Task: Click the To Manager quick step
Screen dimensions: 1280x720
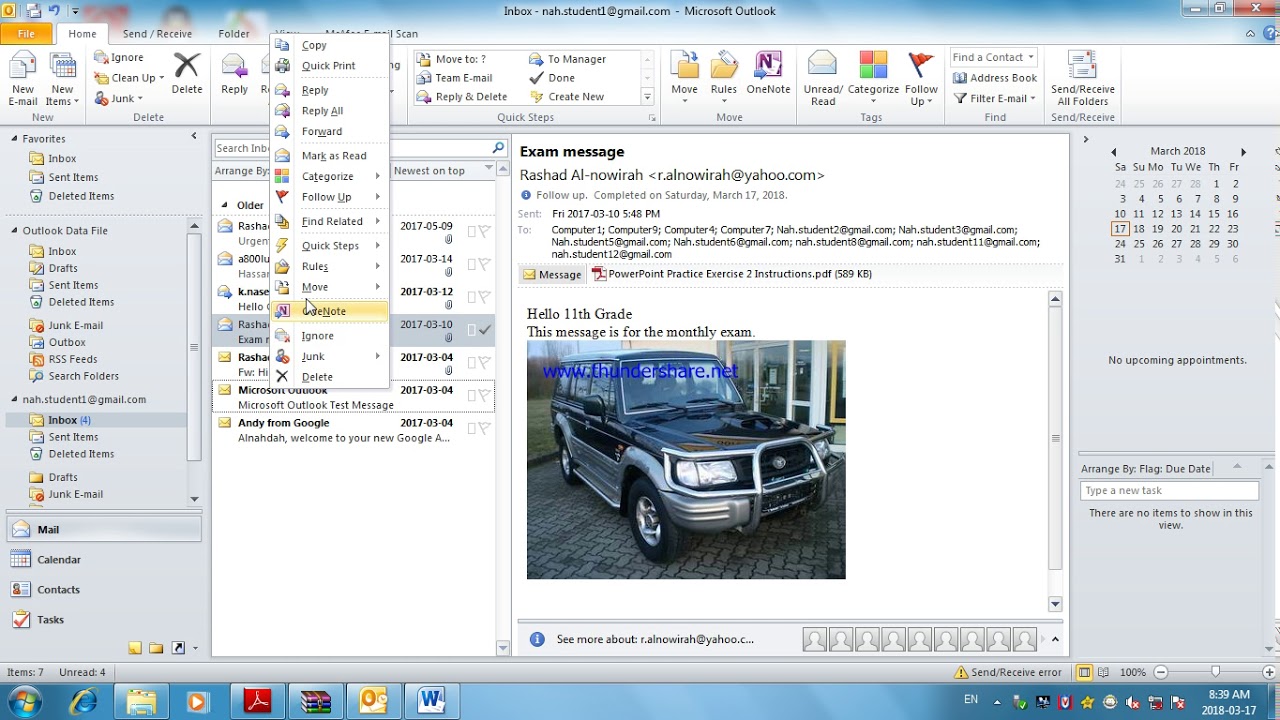Action: point(567,59)
